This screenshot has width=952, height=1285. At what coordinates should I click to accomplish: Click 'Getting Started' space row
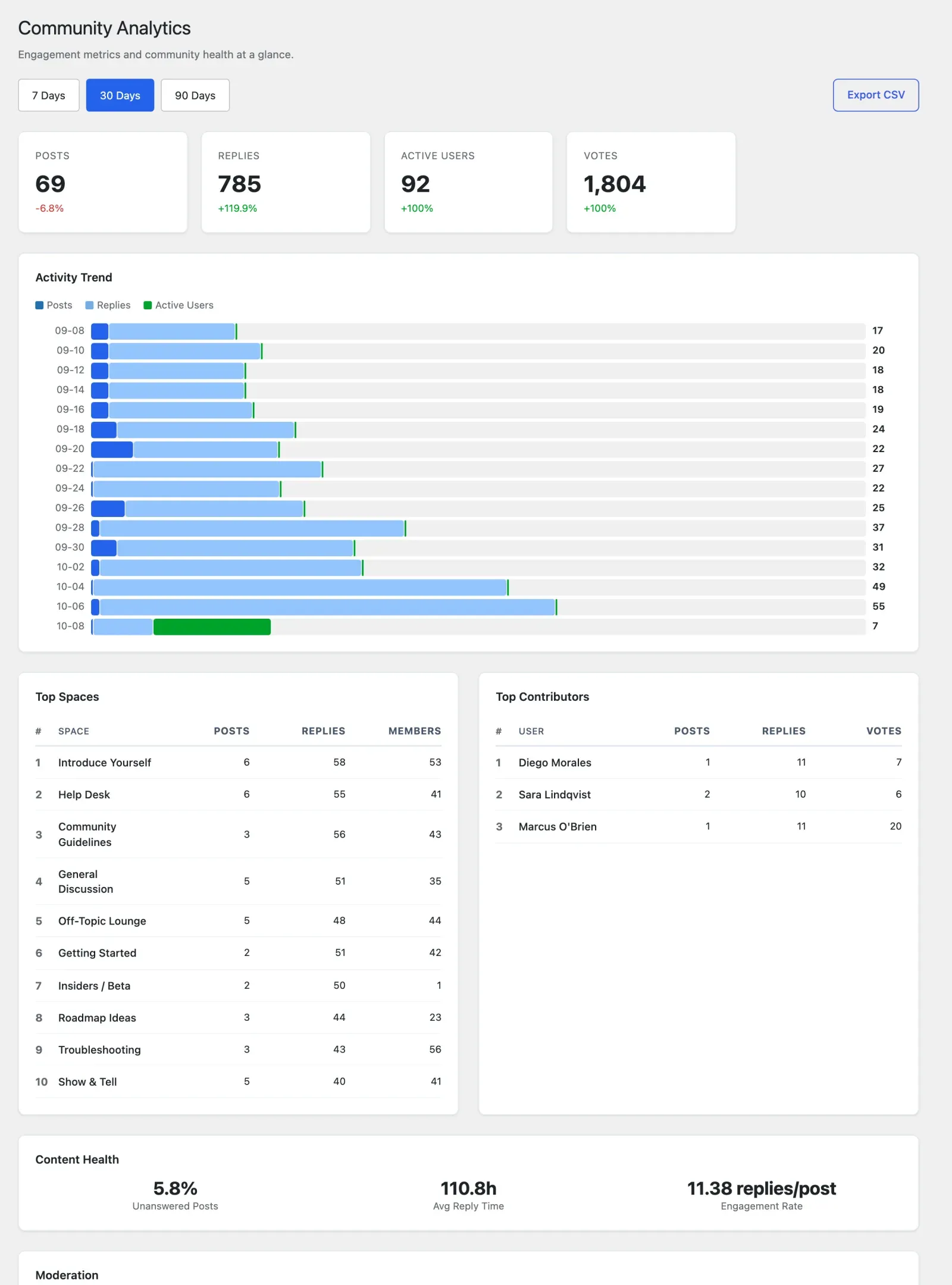point(238,953)
